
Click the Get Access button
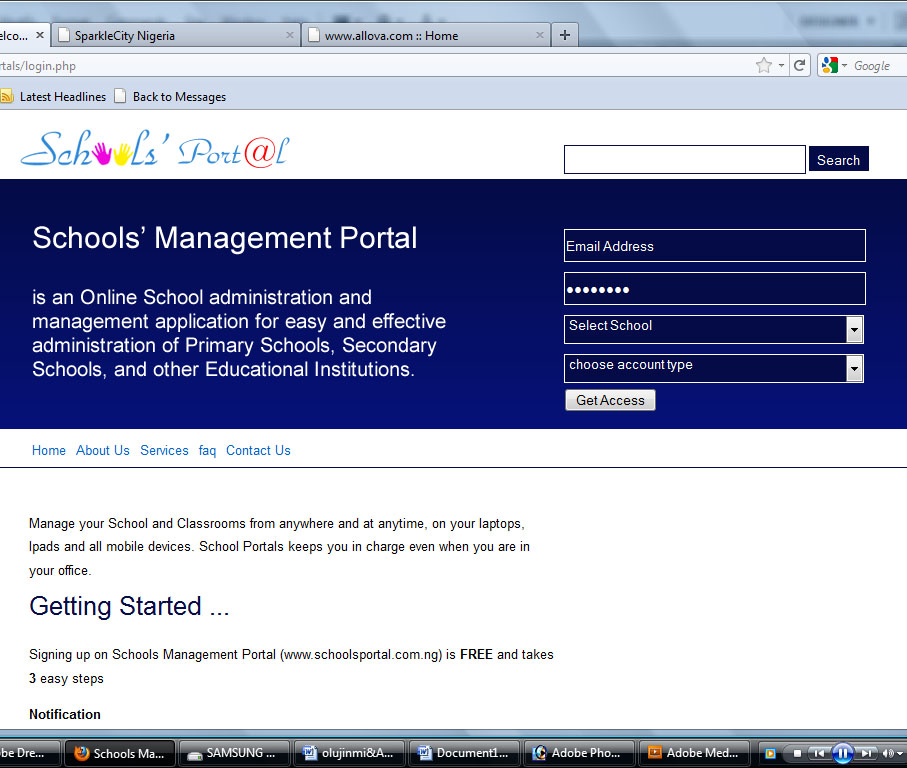[x=610, y=400]
